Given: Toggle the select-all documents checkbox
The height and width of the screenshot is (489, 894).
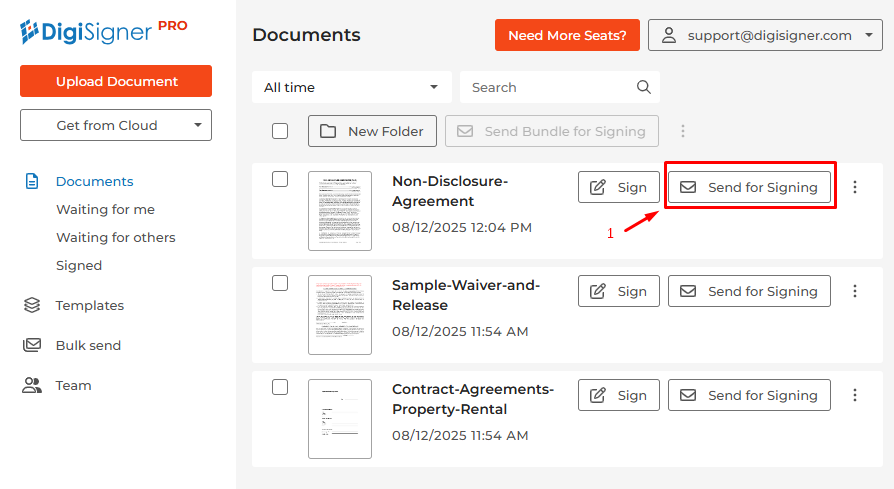Looking at the screenshot, I should (280, 131).
